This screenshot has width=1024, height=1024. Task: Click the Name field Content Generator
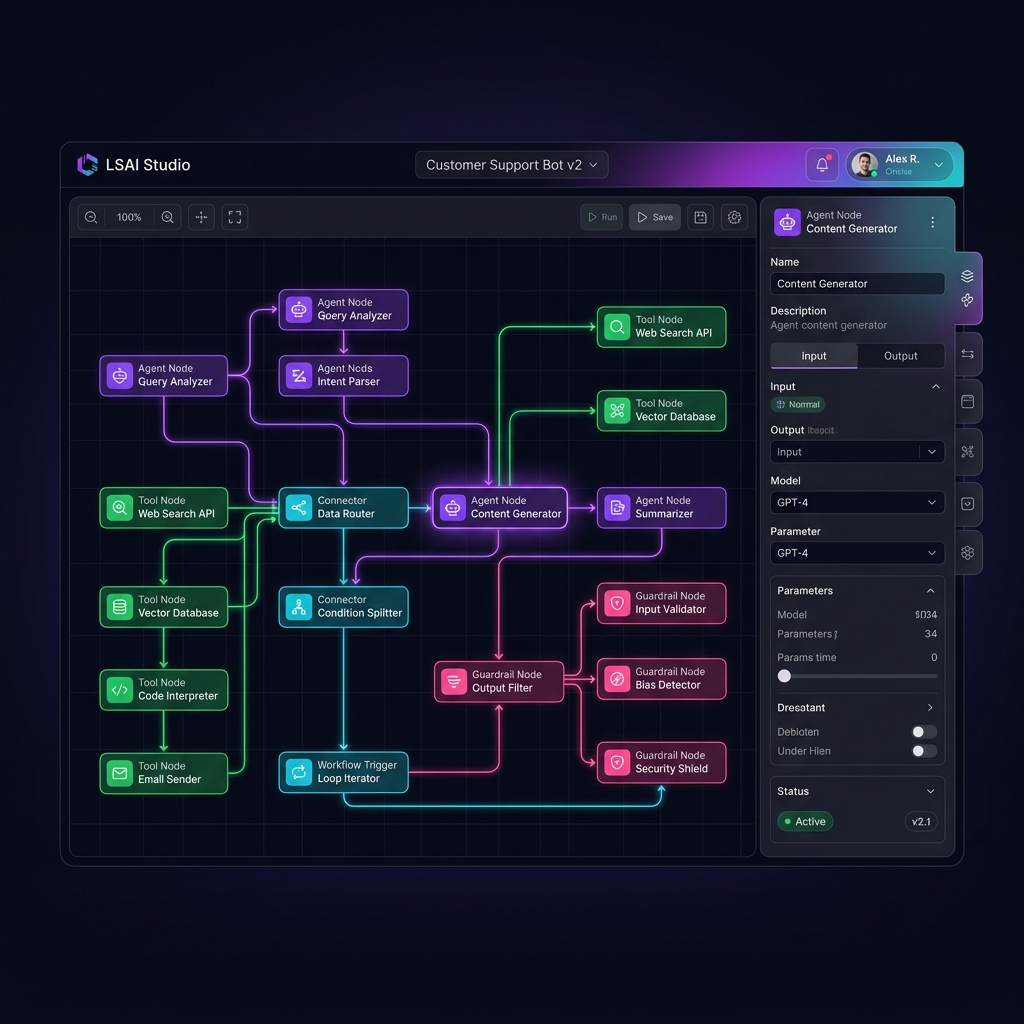tap(857, 283)
